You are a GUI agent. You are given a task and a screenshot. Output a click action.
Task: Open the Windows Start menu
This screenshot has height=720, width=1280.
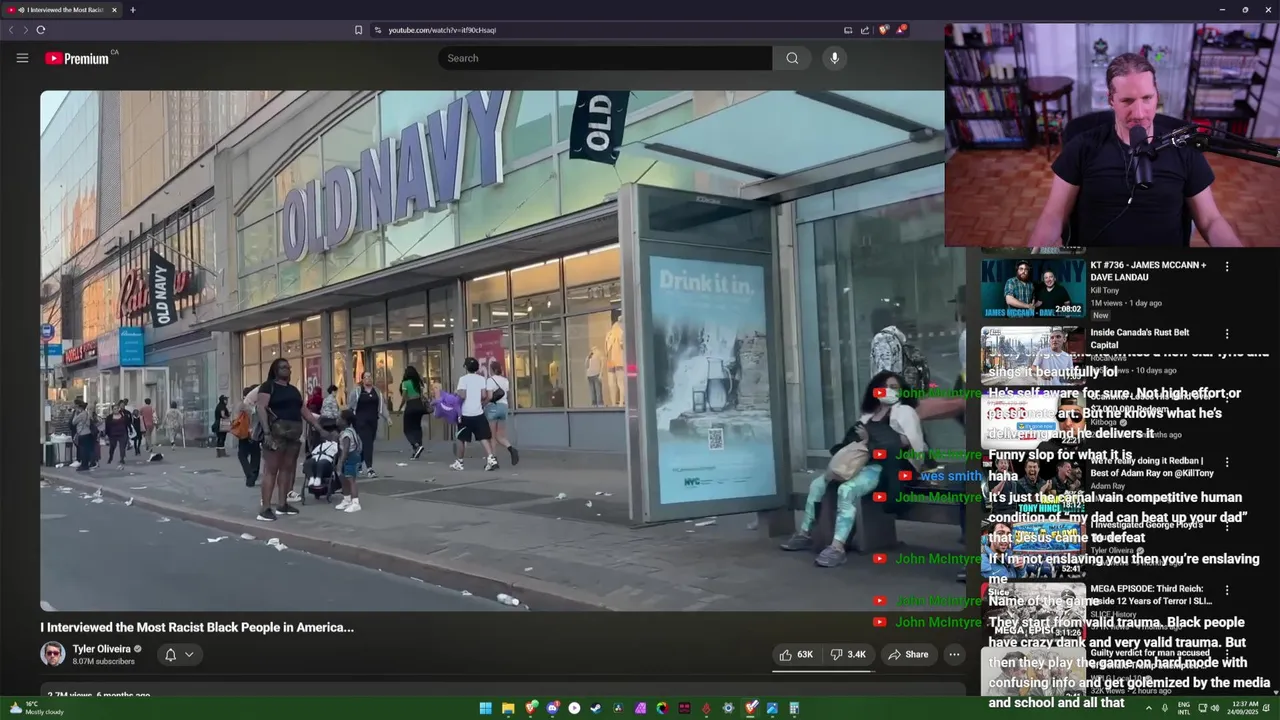[x=485, y=708]
